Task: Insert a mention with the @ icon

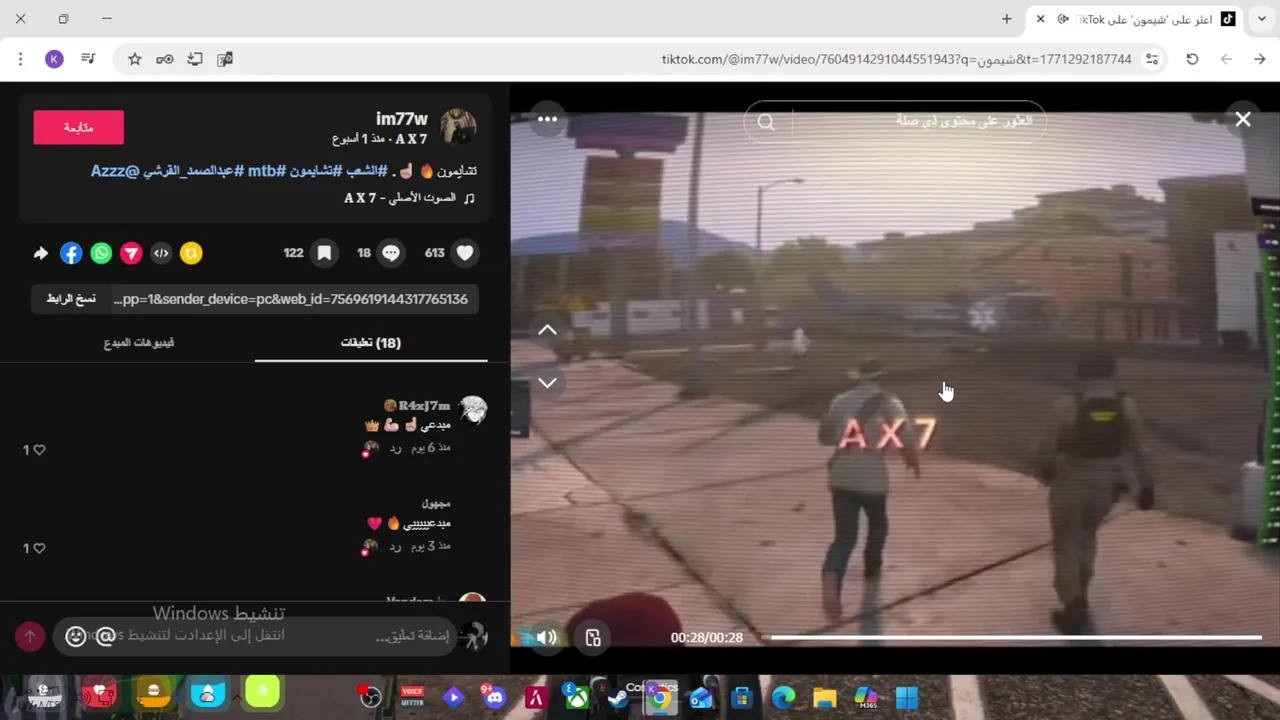Action: click(105, 636)
